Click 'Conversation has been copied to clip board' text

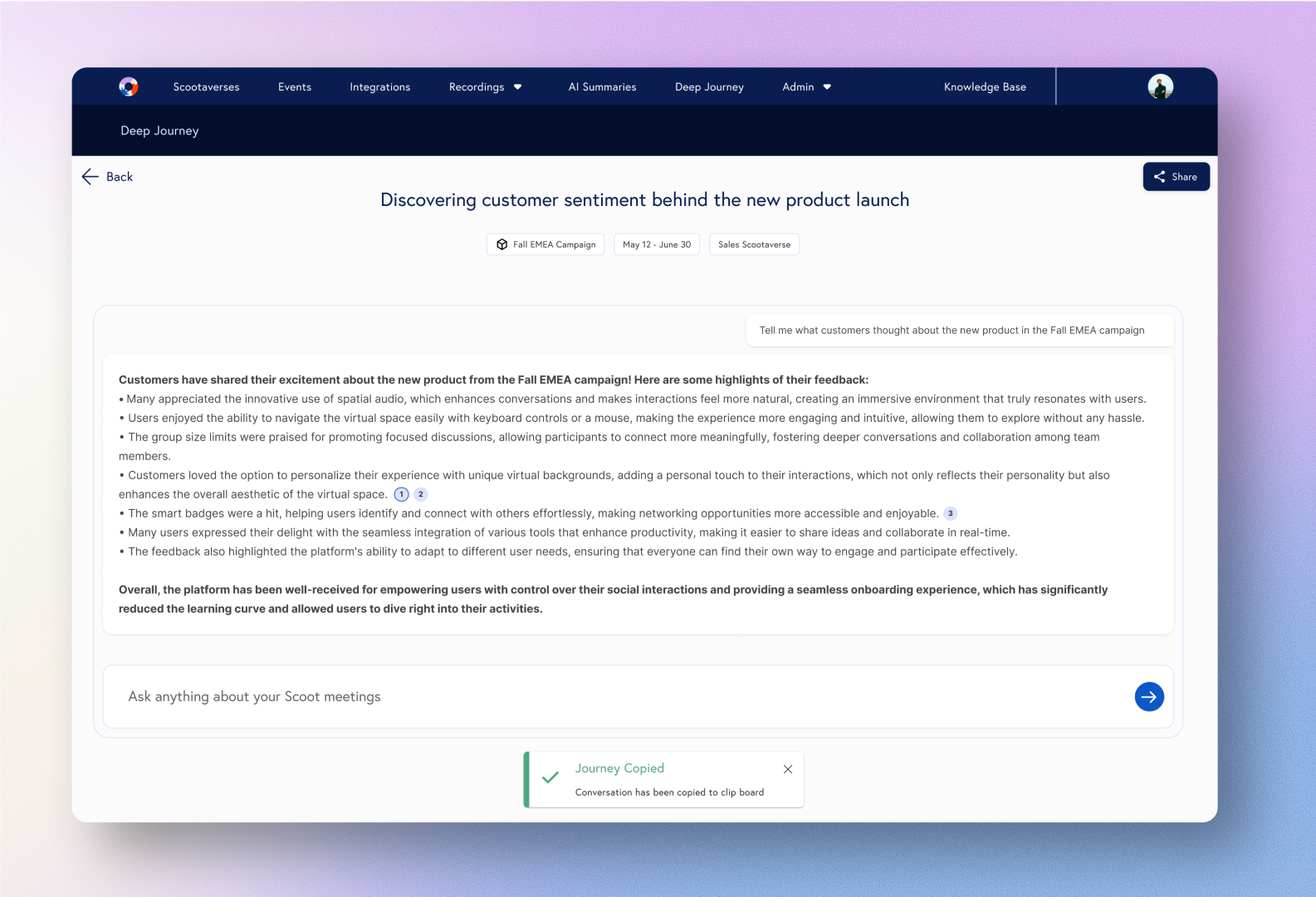(669, 792)
